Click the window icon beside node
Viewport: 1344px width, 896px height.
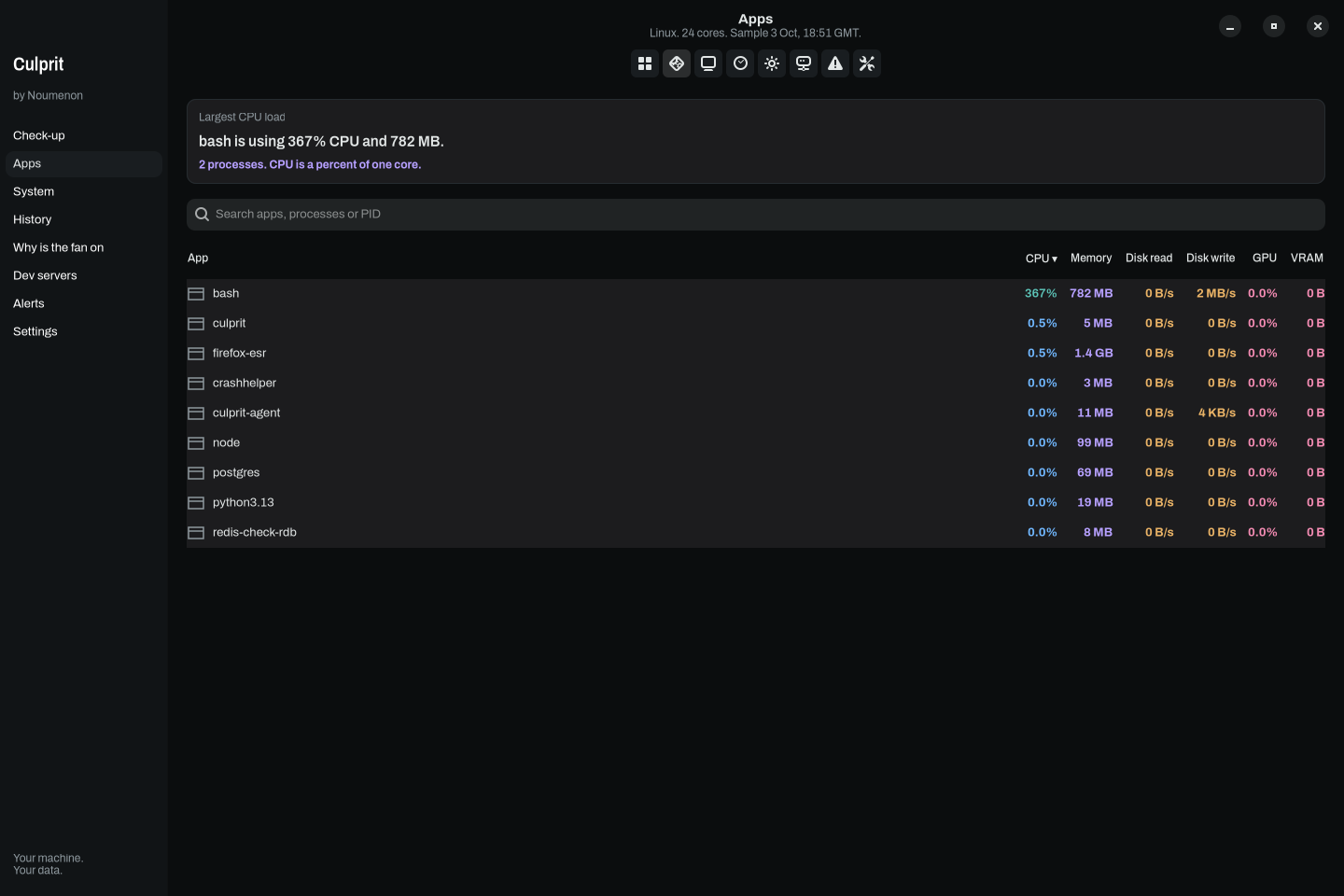(196, 443)
